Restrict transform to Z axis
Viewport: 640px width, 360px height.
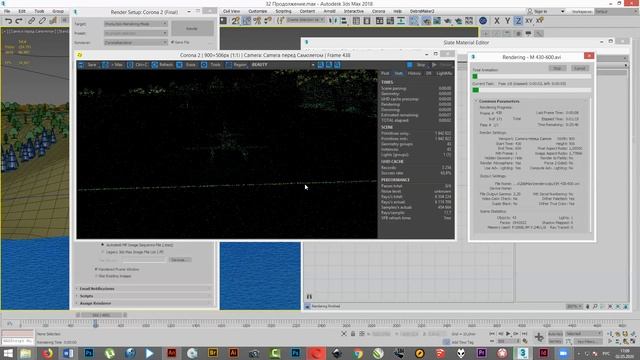click(518, 20)
